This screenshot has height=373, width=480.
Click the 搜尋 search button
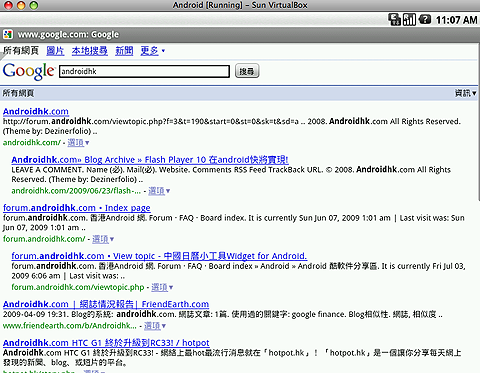click(x=247, y=71)
